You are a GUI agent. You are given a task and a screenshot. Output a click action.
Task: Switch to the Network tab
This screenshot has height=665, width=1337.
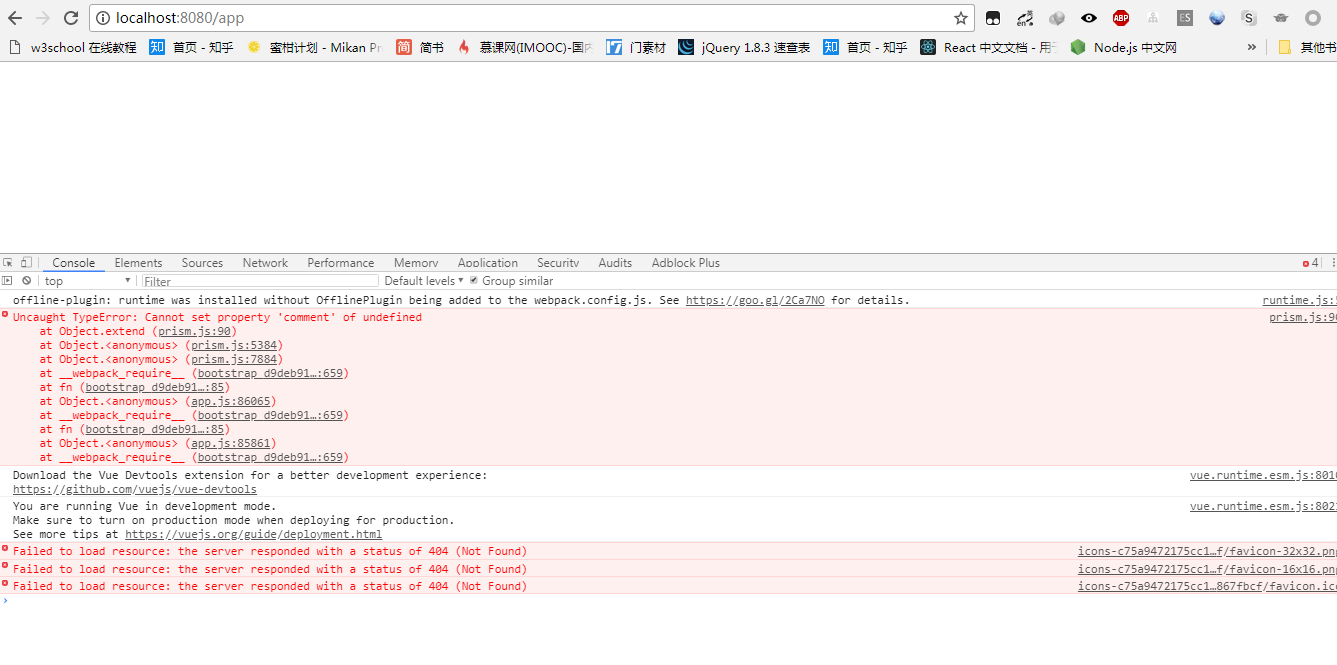coord(265,262)
